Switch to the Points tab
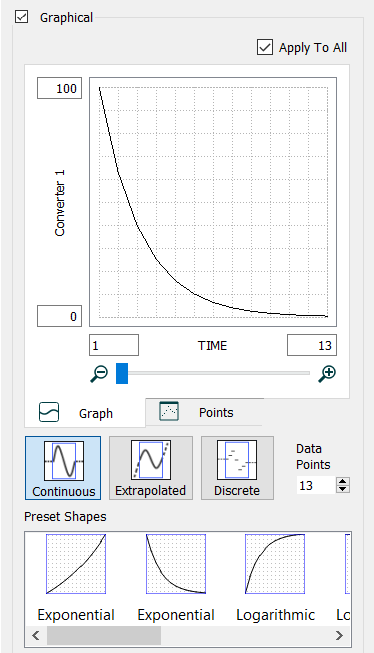 [x=204, y=412]
